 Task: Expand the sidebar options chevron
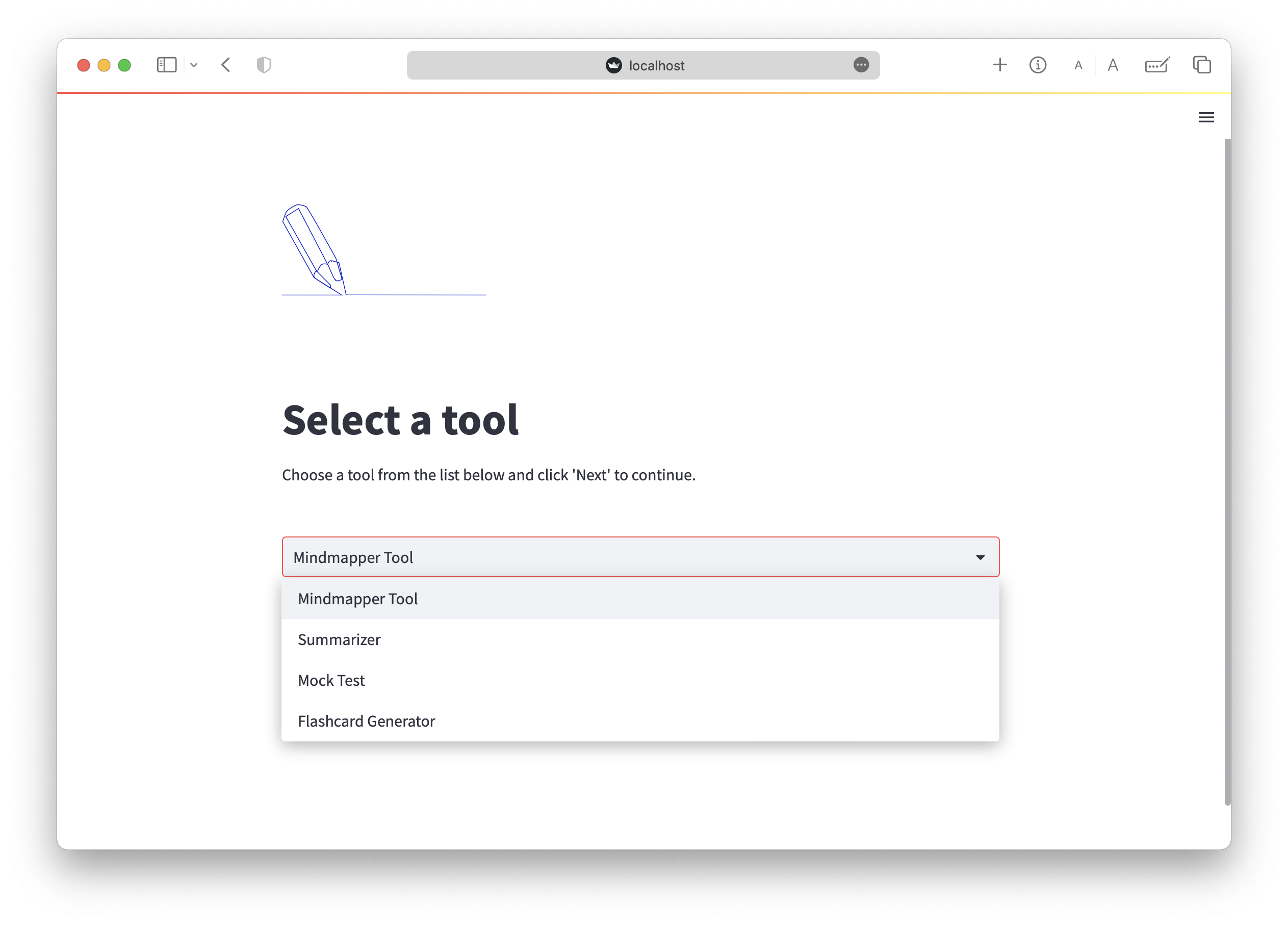pos(194,65)
